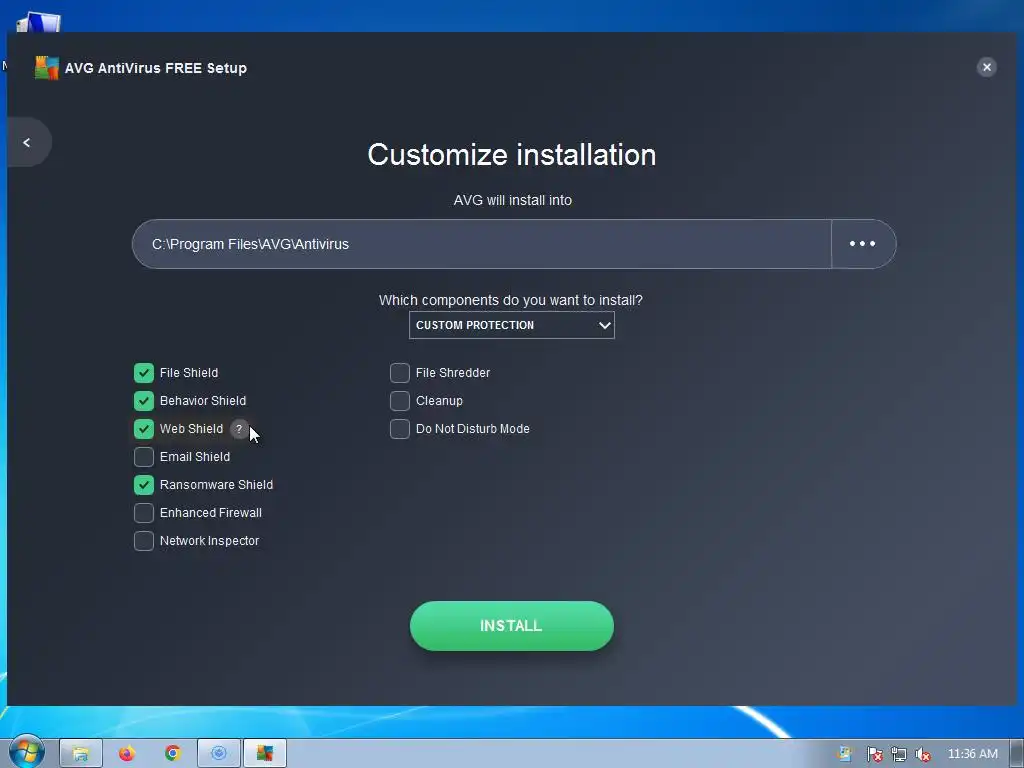This screenshot has height=768, width=1024.
Task: Launch Chrome from the taskbar
Action: coord(172,754)
